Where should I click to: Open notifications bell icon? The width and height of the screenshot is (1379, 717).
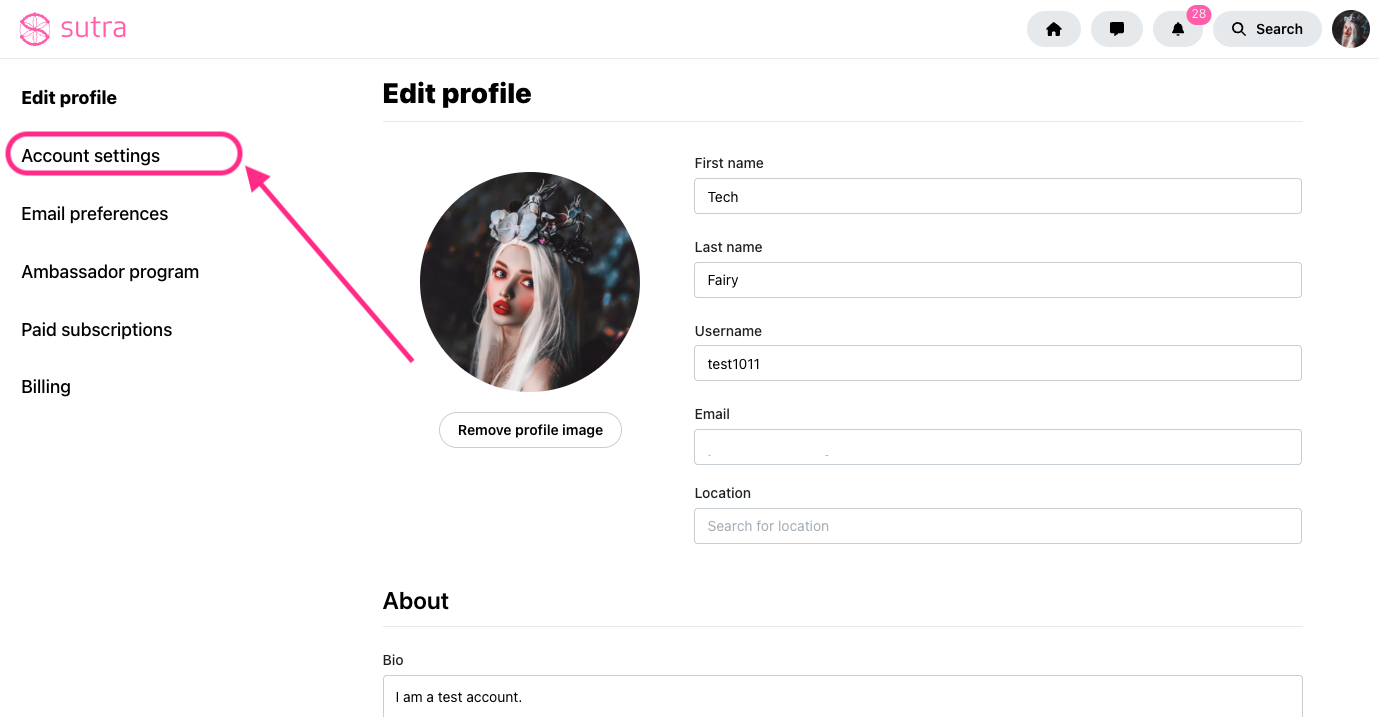click(x=1178, y=29)
